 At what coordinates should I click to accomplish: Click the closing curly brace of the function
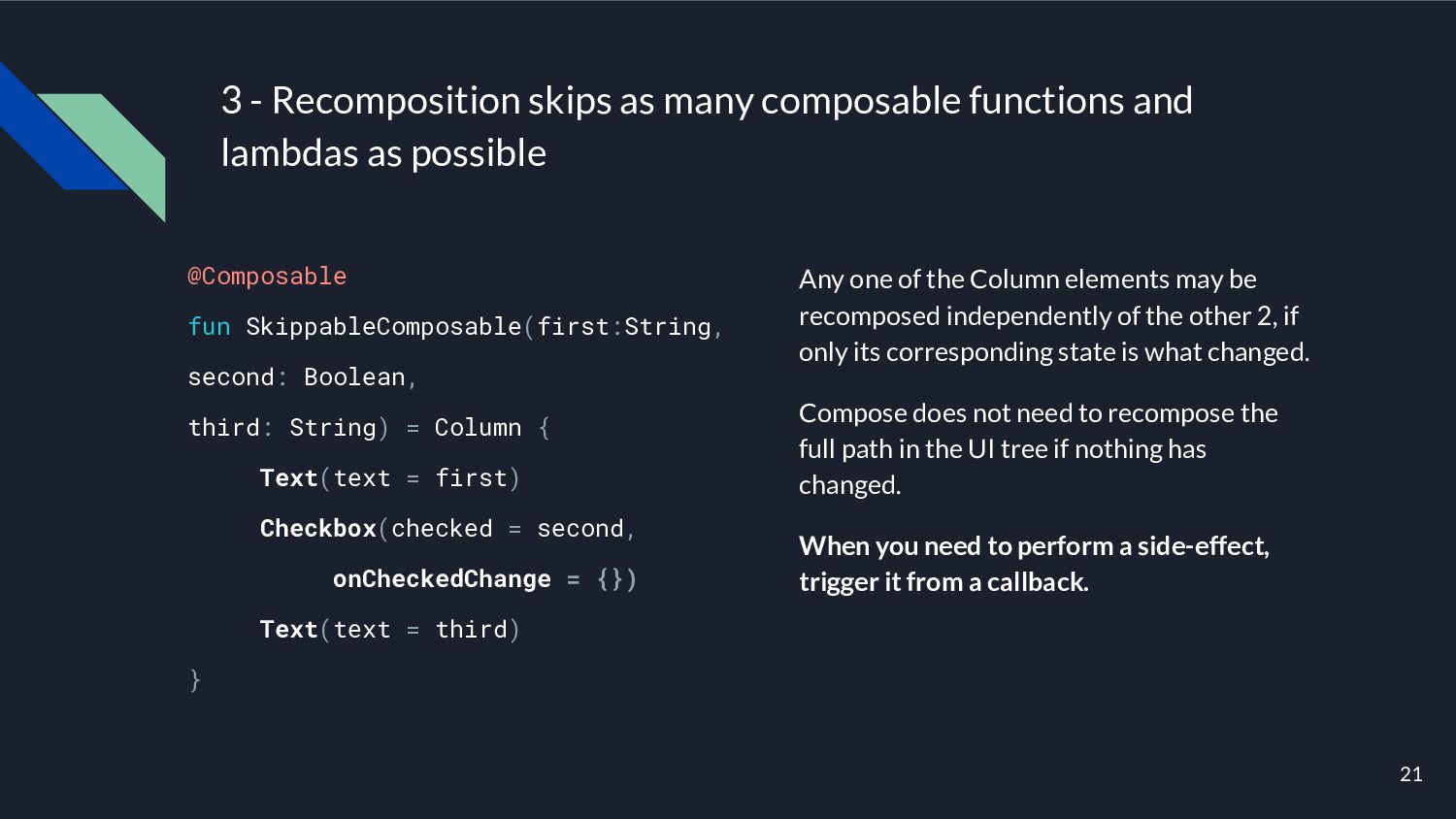pyautogui.click(x=195, y=680)
